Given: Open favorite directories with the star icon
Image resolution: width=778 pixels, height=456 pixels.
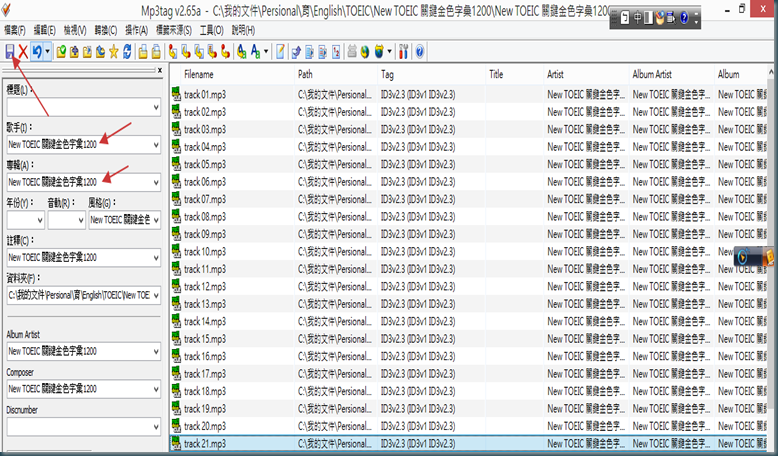Looking at the screenshot, I should click(114, 51).
